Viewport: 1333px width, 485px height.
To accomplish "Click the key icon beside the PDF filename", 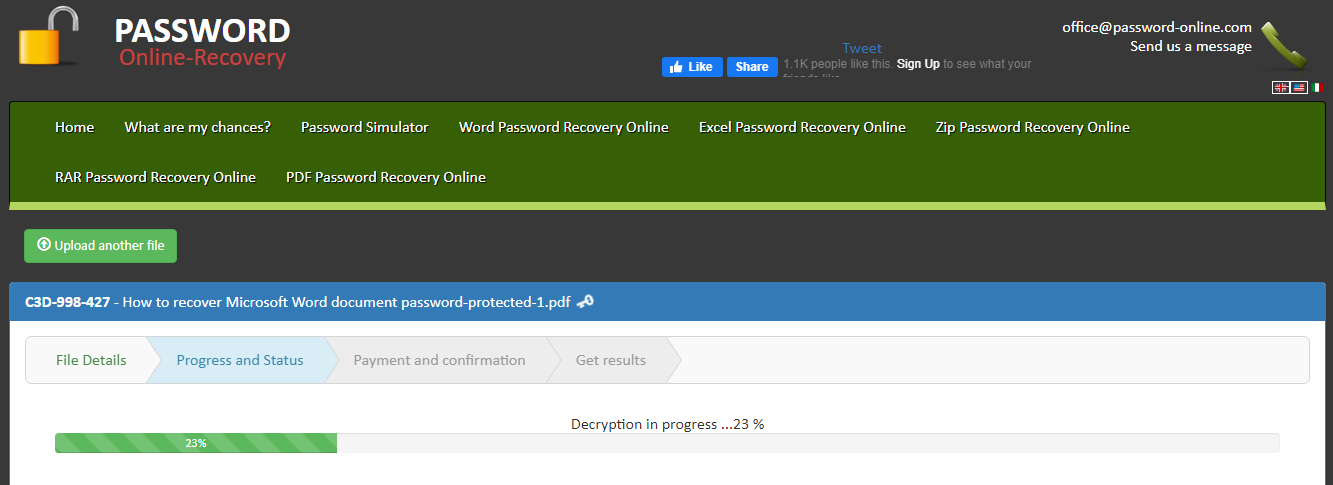I will pos(585,302).
